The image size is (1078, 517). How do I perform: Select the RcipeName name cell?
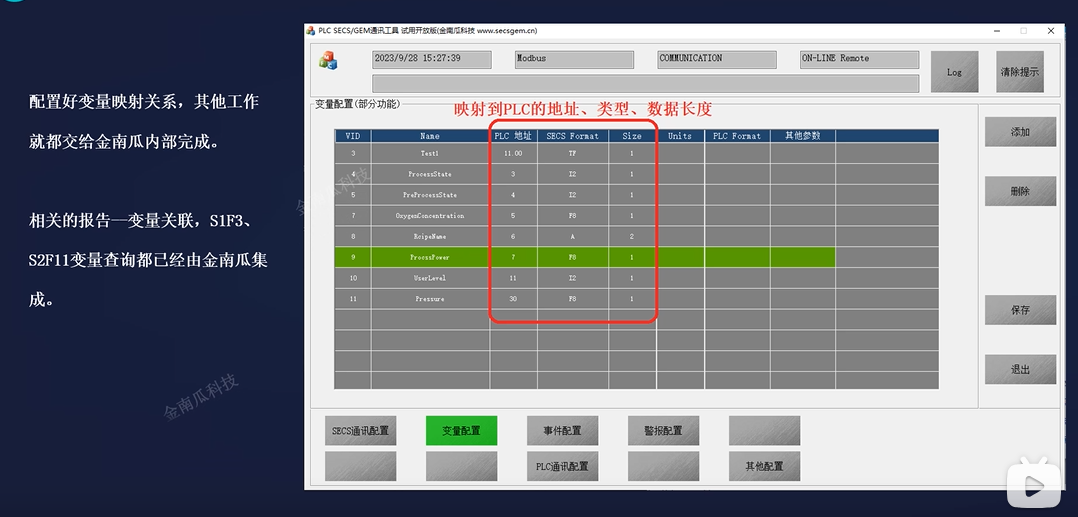click(x=430, y=236)
